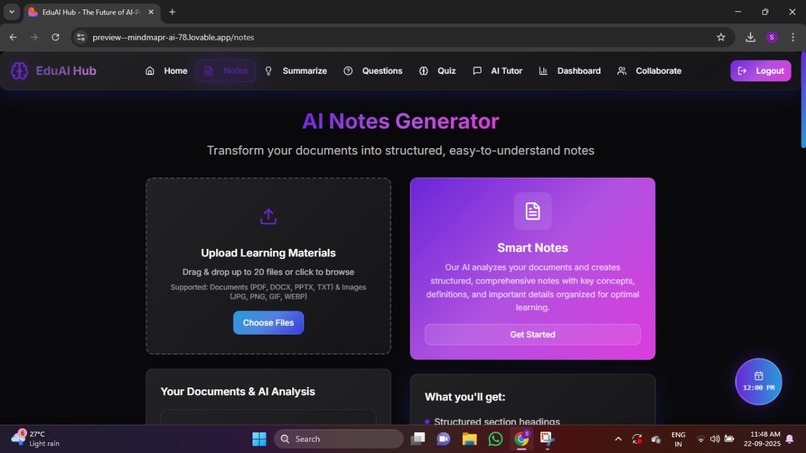Open the video chat taskbar icon
This screenshot has width=806, height=453.
coord(443,439)
